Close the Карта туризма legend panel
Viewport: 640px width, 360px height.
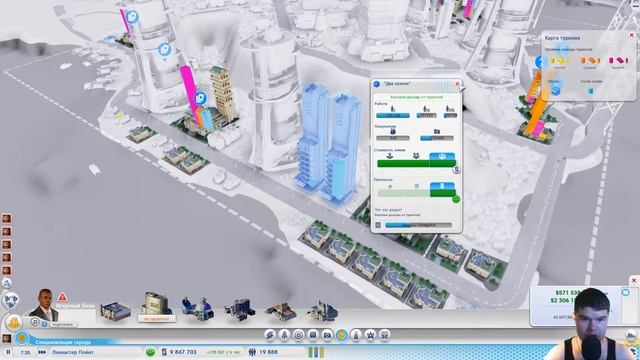tap(631, 35)
